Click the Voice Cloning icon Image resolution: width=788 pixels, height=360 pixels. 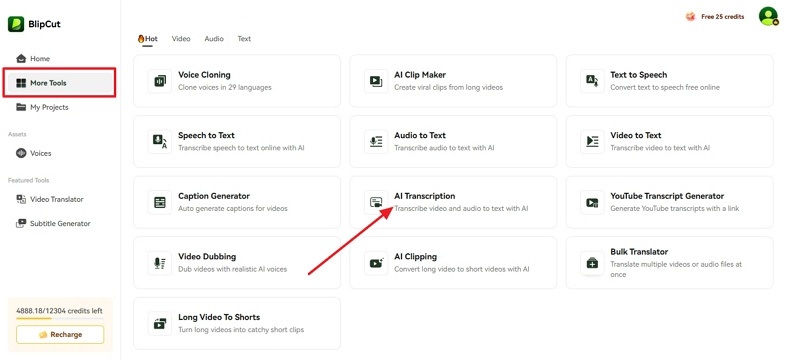160,81
